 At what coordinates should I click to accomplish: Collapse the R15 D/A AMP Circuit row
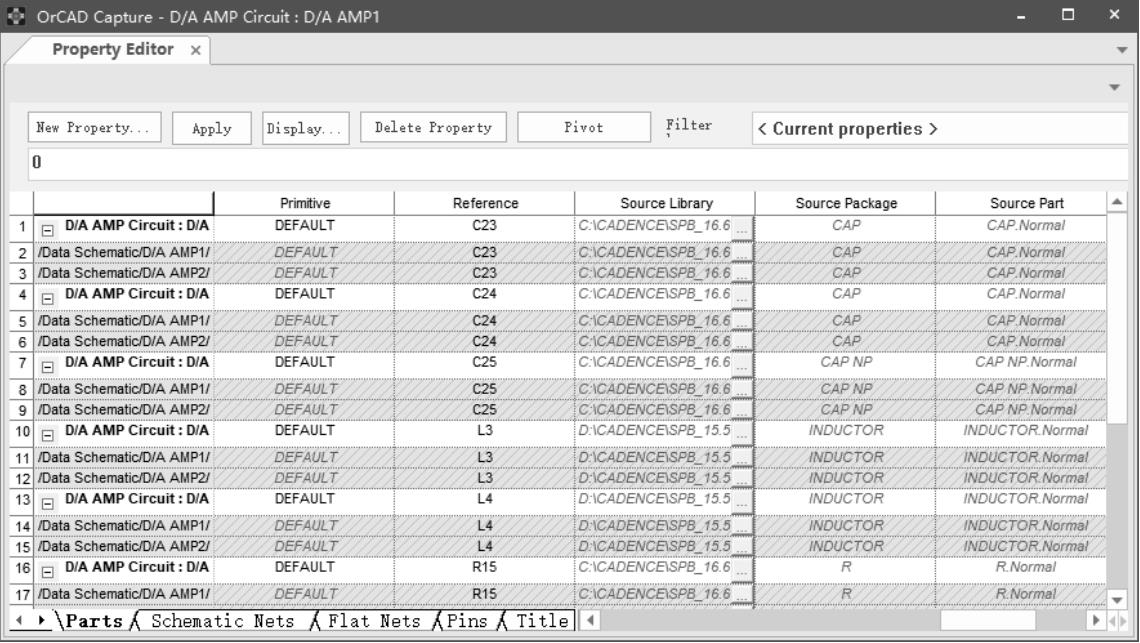[48, 572]
